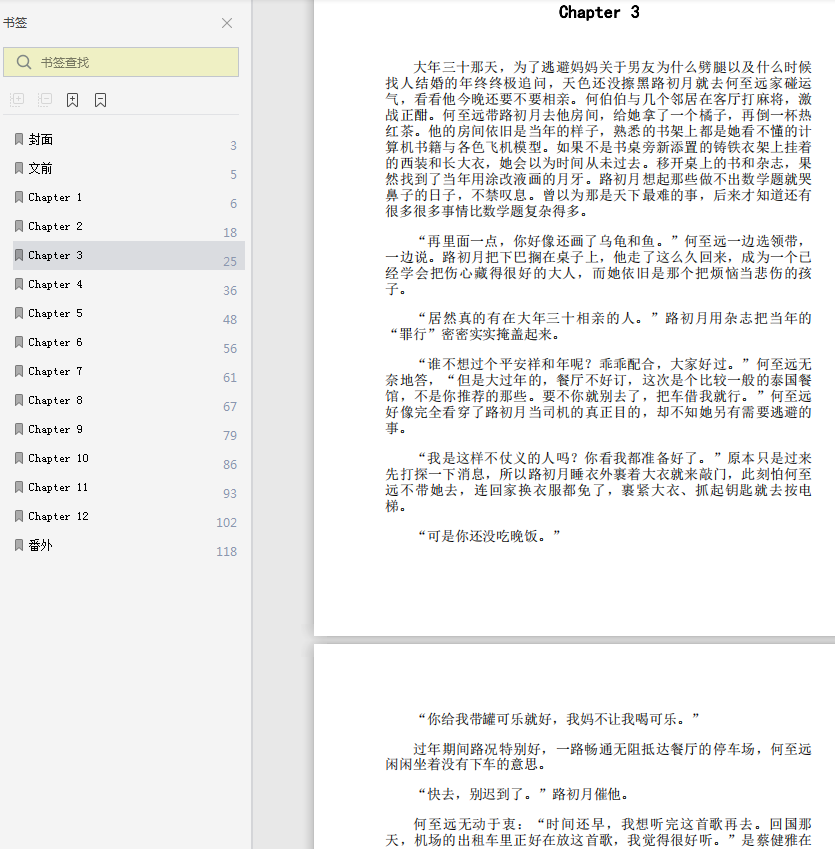Click the line “你给我带罐可乐就好
835x849 pixels.
click(558, 719)
